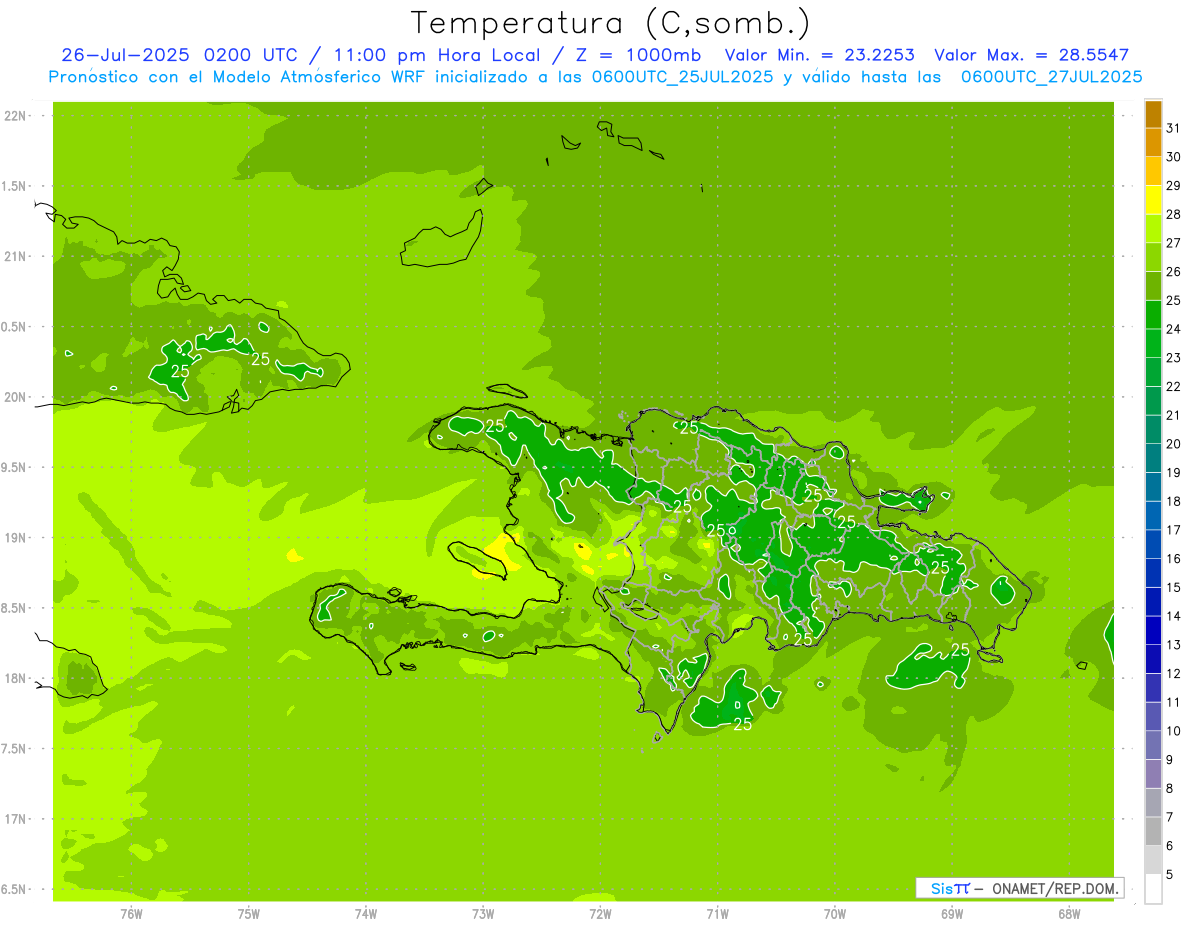Click the '19N' latitude label
1200x927 pixels.
coord(15,537)
